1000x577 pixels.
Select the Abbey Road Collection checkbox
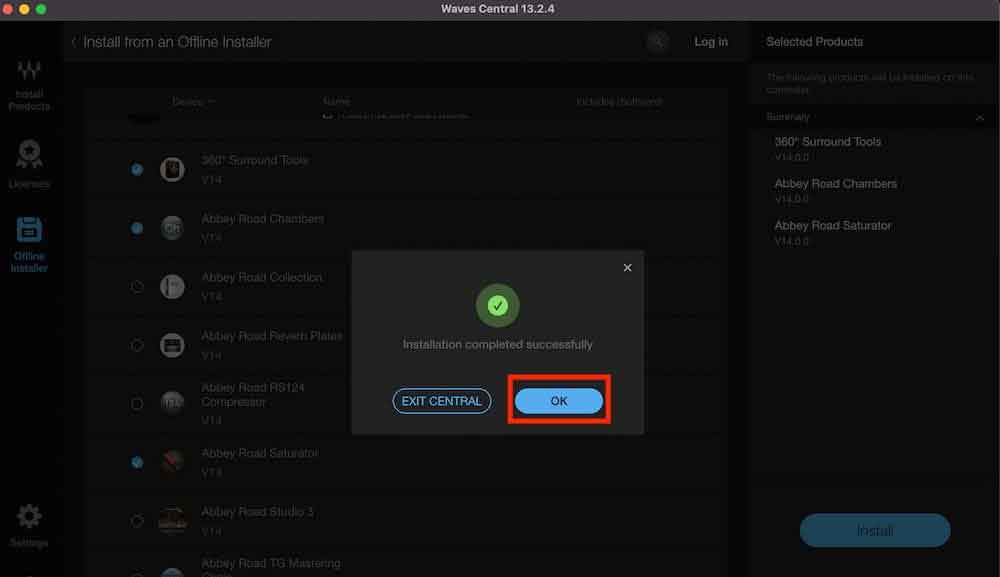tap(137, 287)
